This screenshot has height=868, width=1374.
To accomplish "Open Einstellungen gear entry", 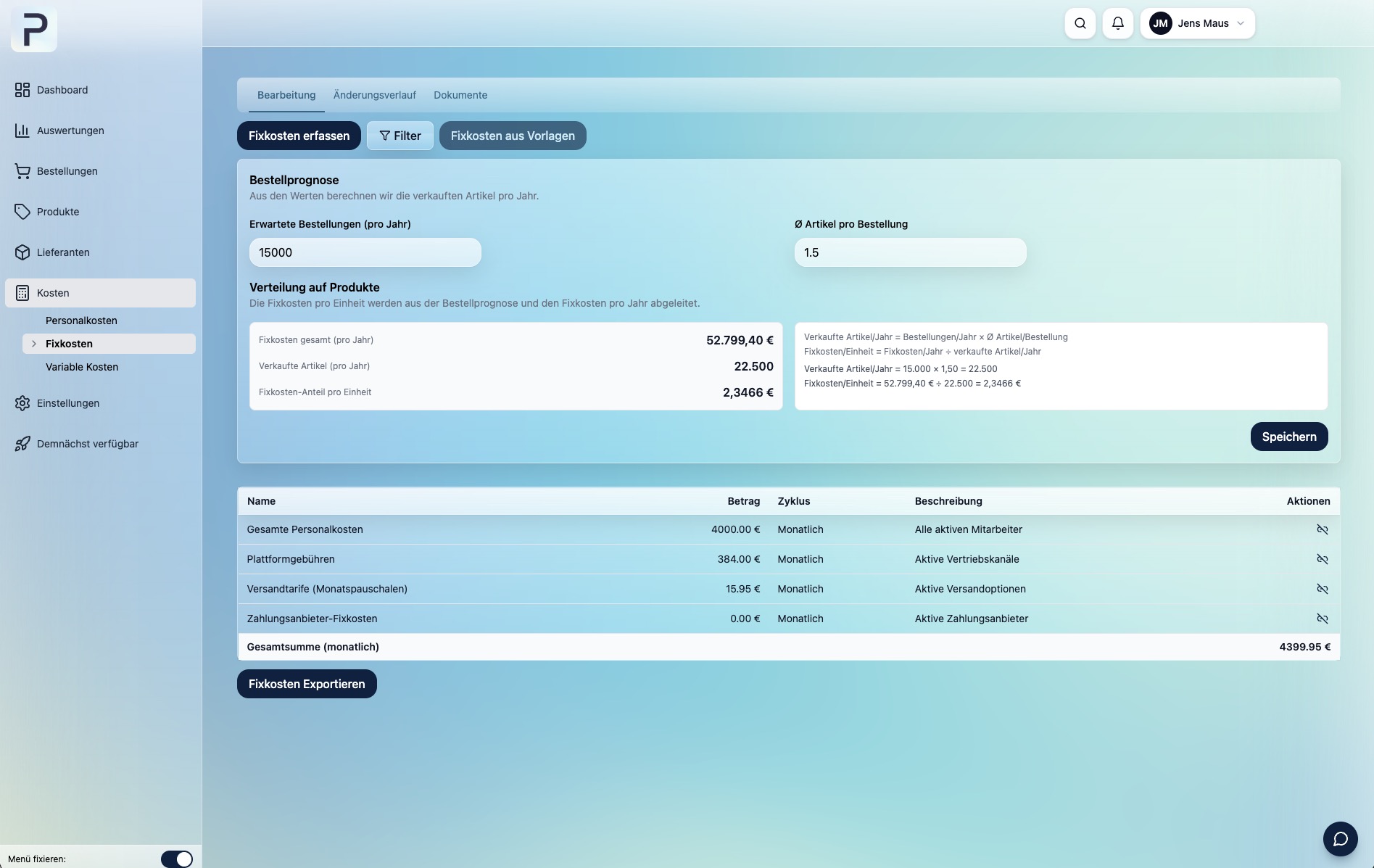I will (67, 403).
